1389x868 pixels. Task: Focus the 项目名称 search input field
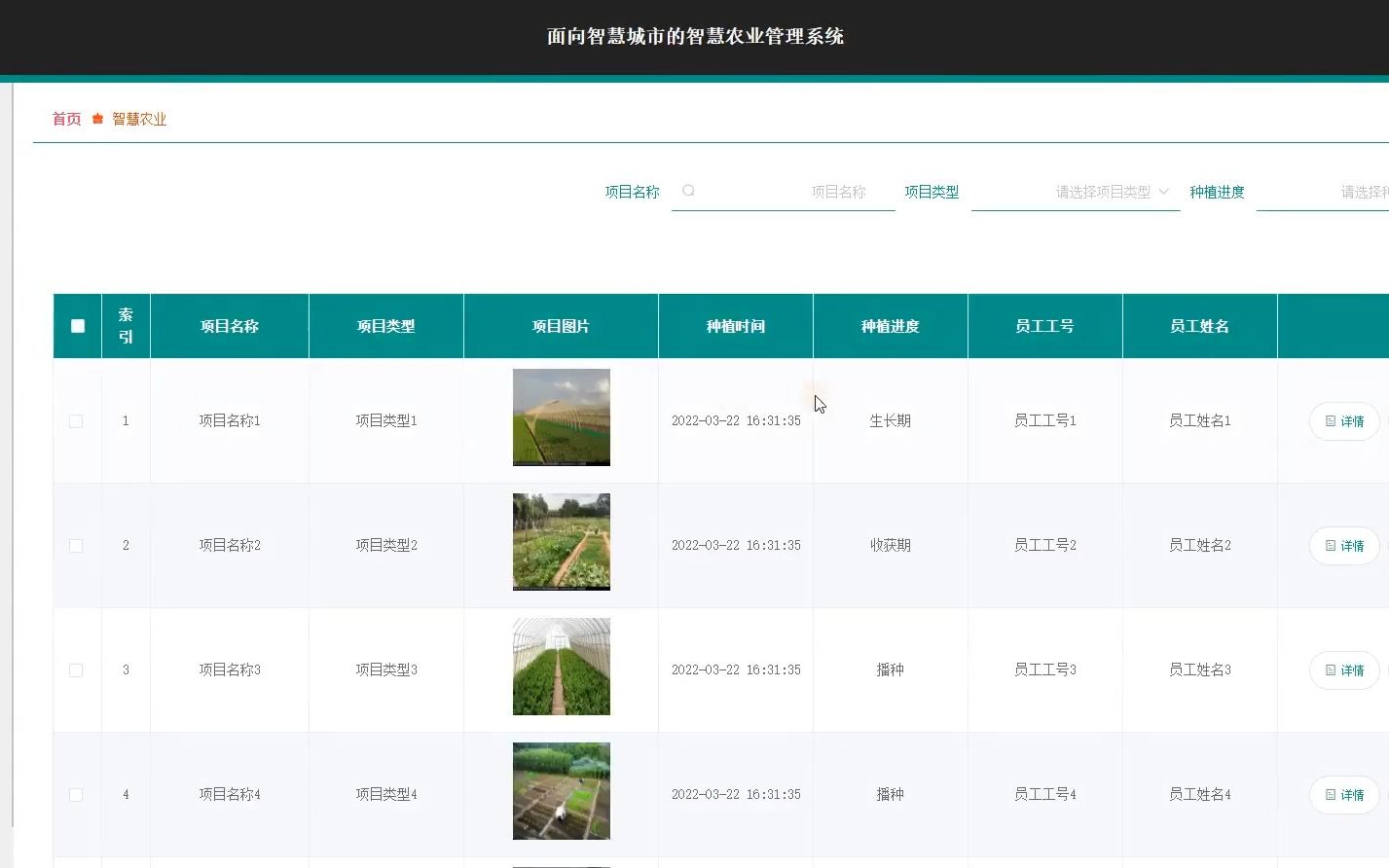pos(784,192)
